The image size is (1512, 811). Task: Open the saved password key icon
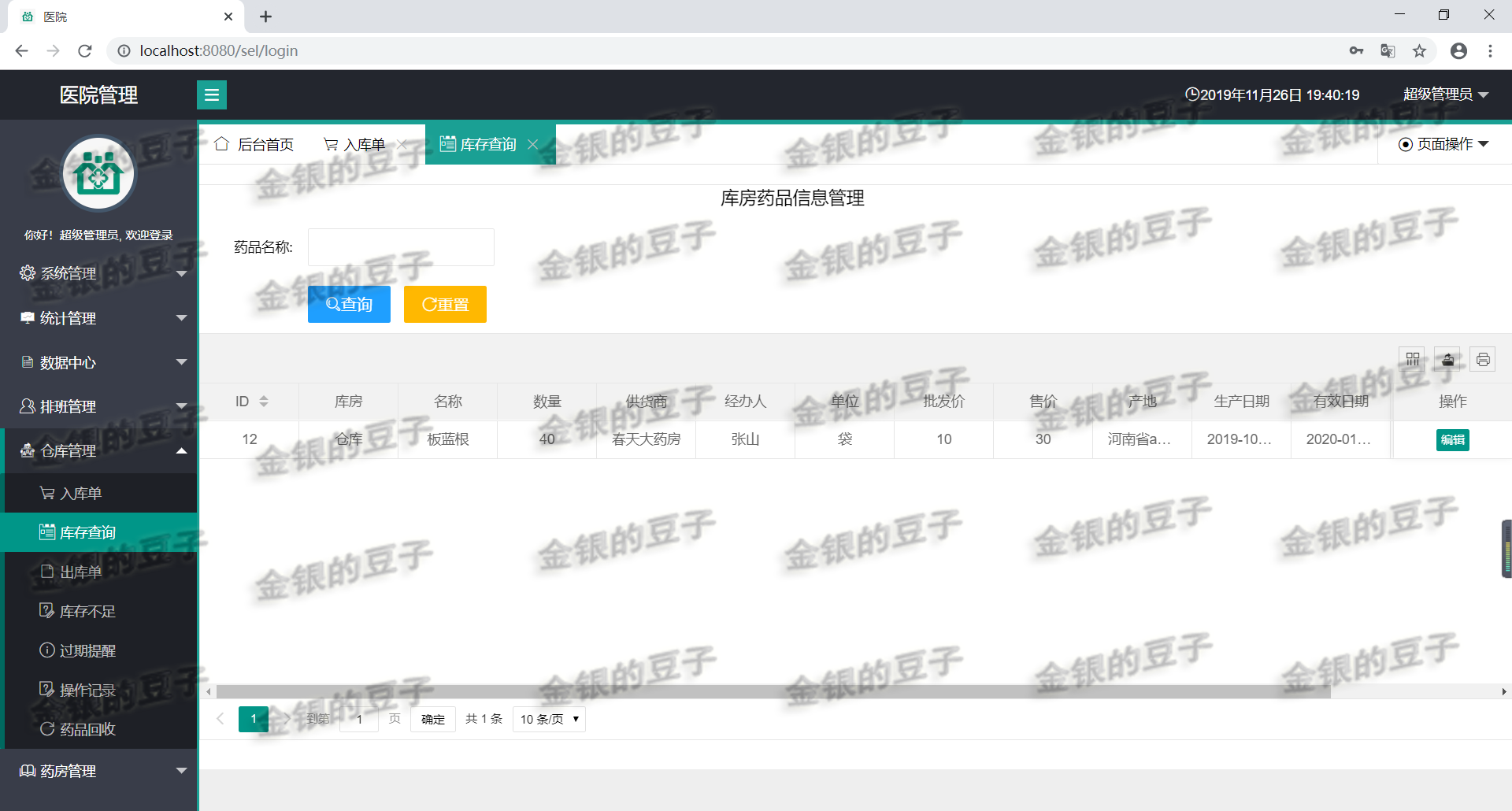[1356, 50]
